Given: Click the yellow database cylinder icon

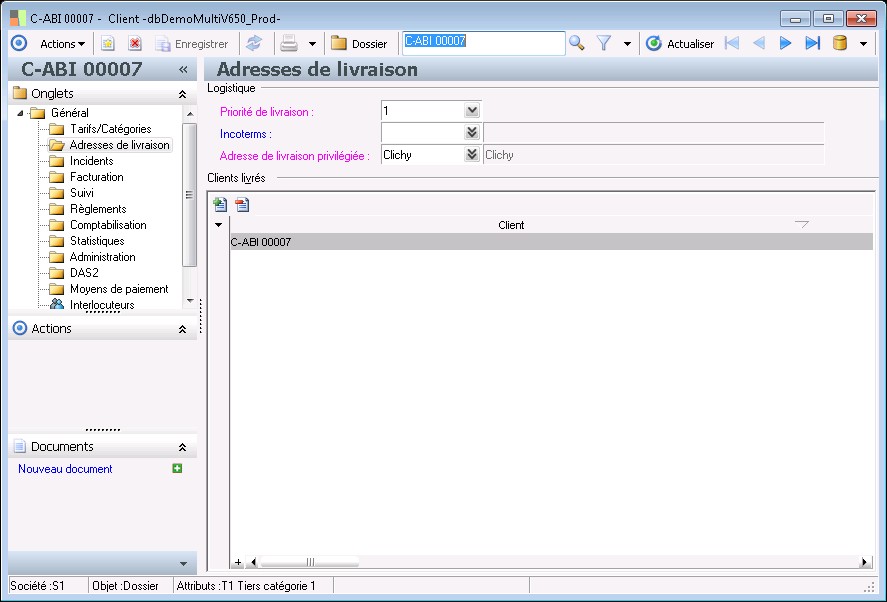Looking at the screenshot, I should pos(840,43).
